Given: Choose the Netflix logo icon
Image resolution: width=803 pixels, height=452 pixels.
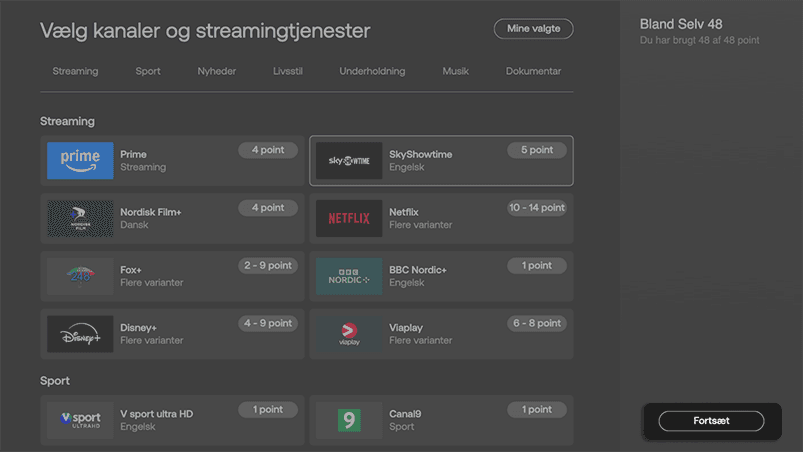Looking at the screenshot, I should (x=349, y=219).
